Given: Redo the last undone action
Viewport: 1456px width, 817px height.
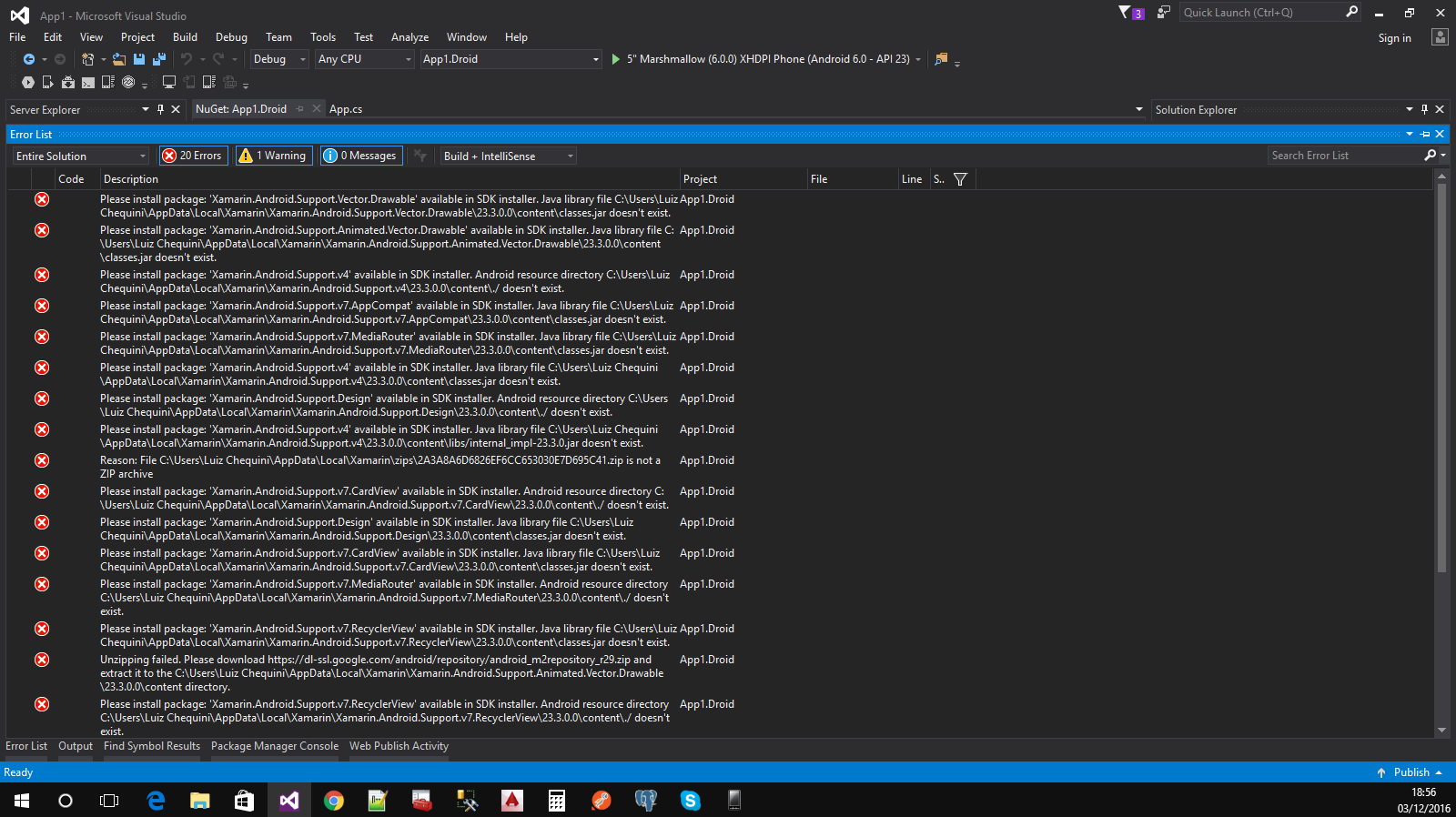Looking at the screenshot, I should pyautogui.click(x=218, y=59).
